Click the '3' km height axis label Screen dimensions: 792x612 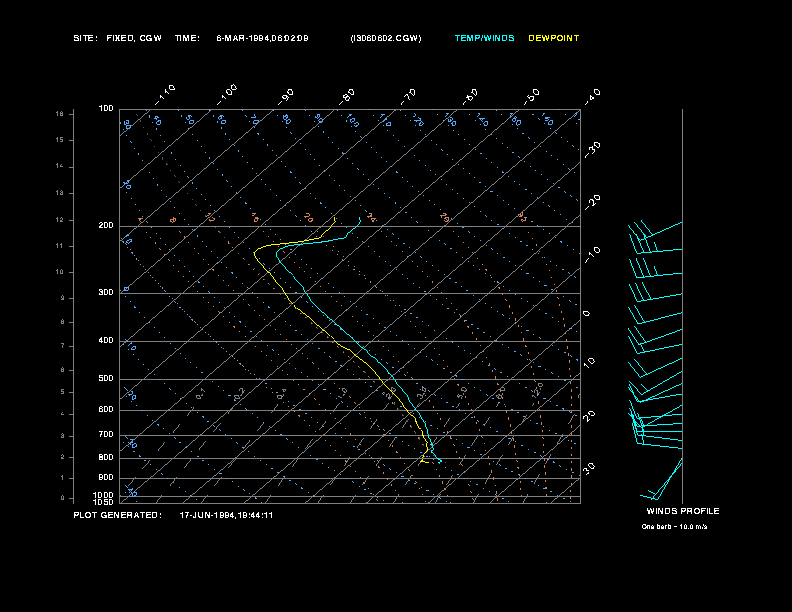tap(63, 436)
